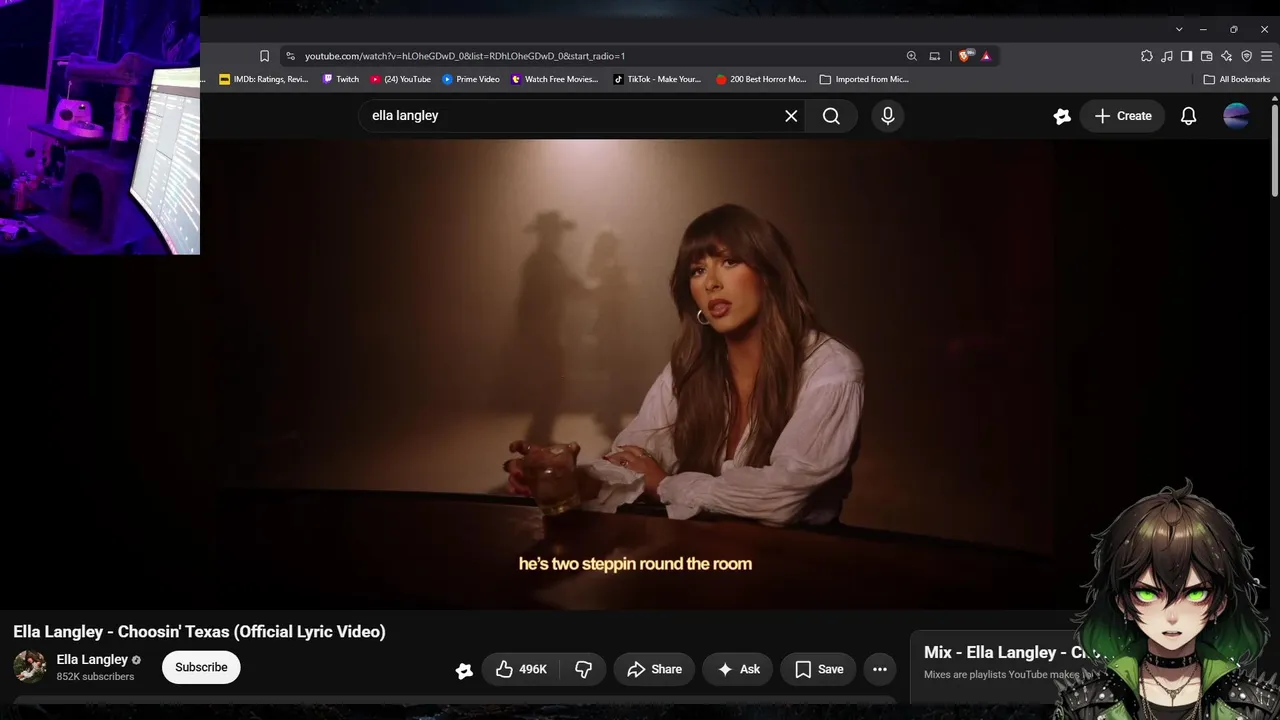Like the video showing 496K likes

pyautogui.click(x=520, y=669)
